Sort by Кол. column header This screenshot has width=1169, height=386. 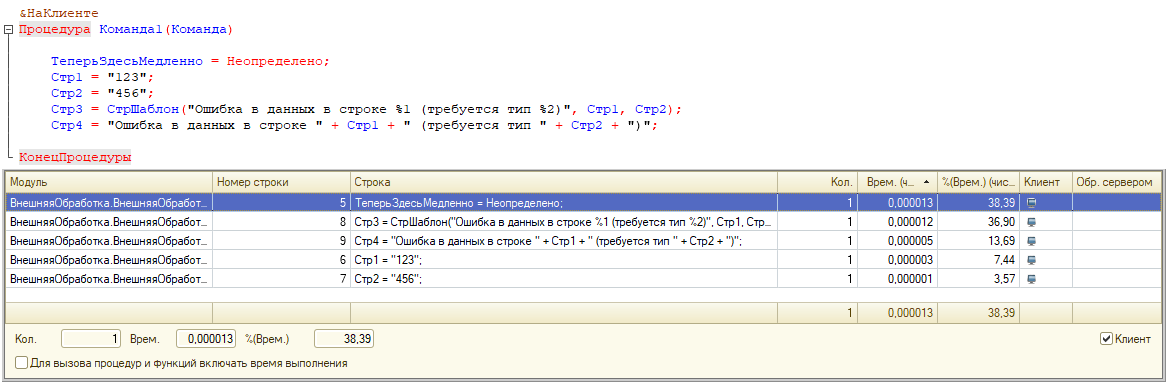tap(817, 182)
